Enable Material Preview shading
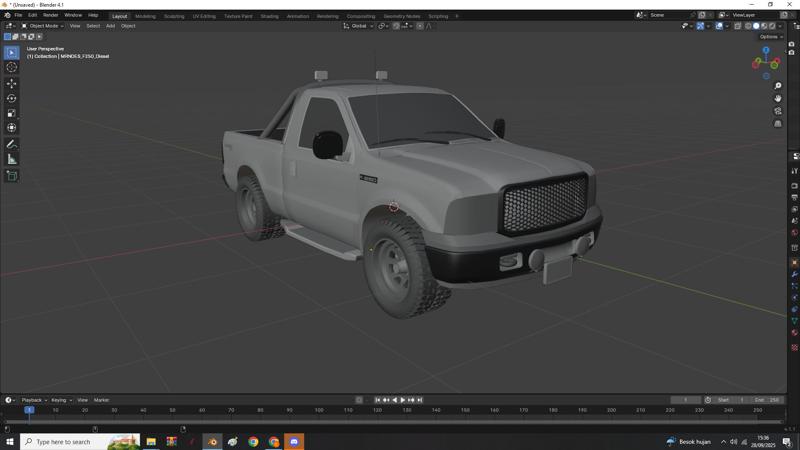Viewport: 800px width, 450px height. tap(764, 26)
